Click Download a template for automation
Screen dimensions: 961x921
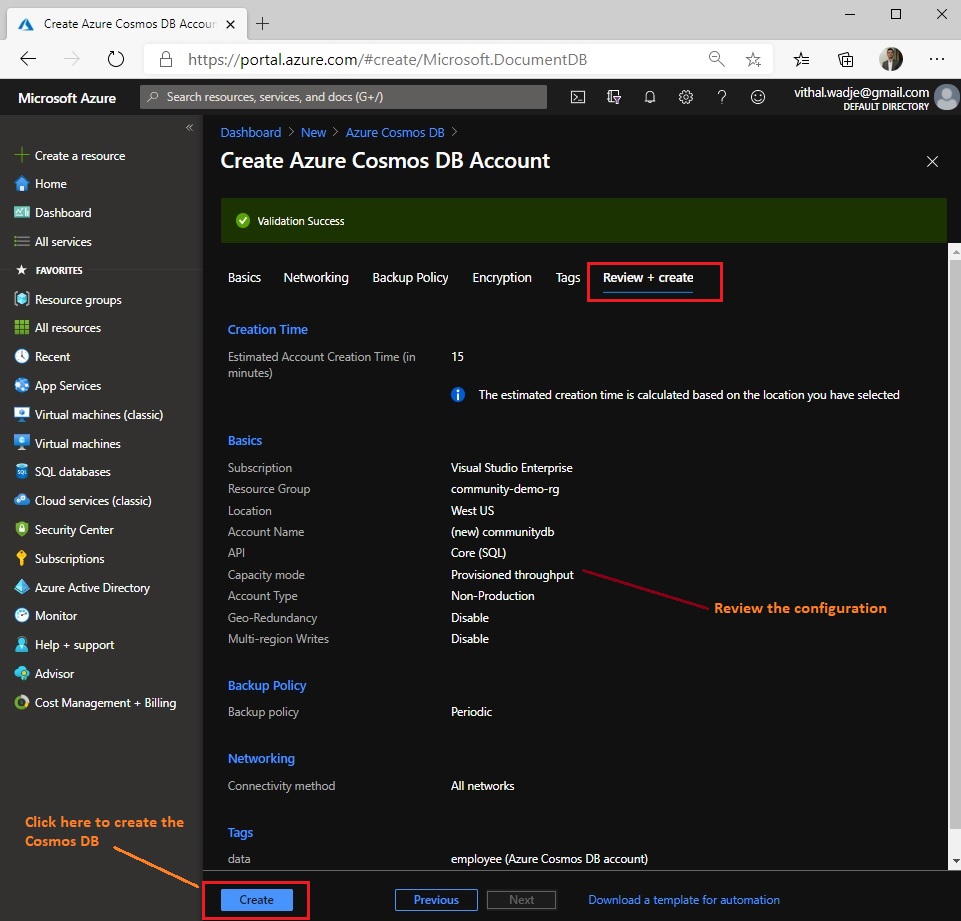[x=684, y=900]
